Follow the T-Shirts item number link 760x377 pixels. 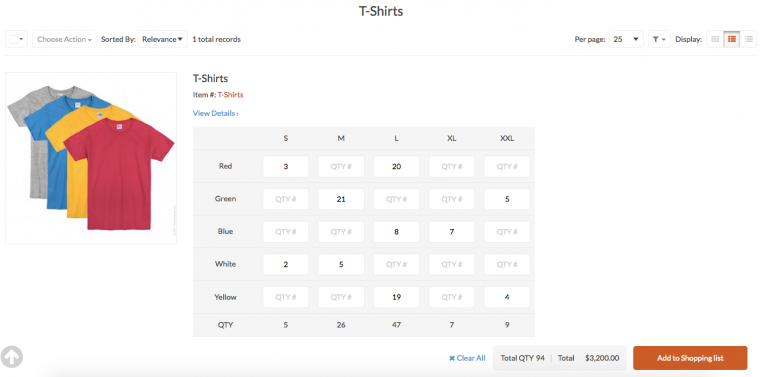(x=230, y=95)
